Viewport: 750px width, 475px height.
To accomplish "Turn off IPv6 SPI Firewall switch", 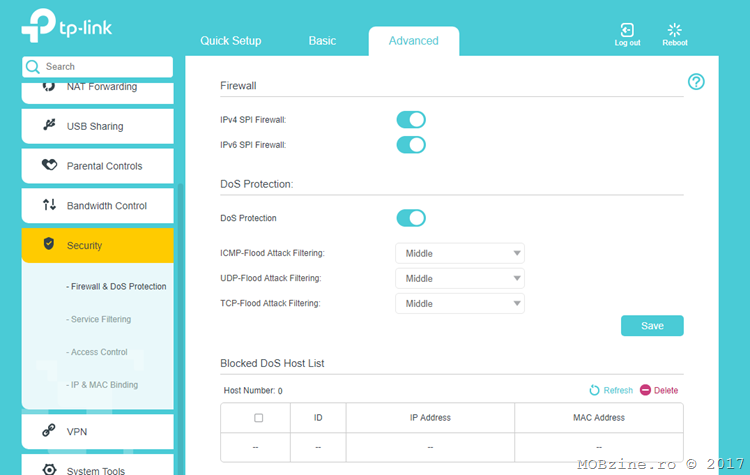I will pos(411,145).
